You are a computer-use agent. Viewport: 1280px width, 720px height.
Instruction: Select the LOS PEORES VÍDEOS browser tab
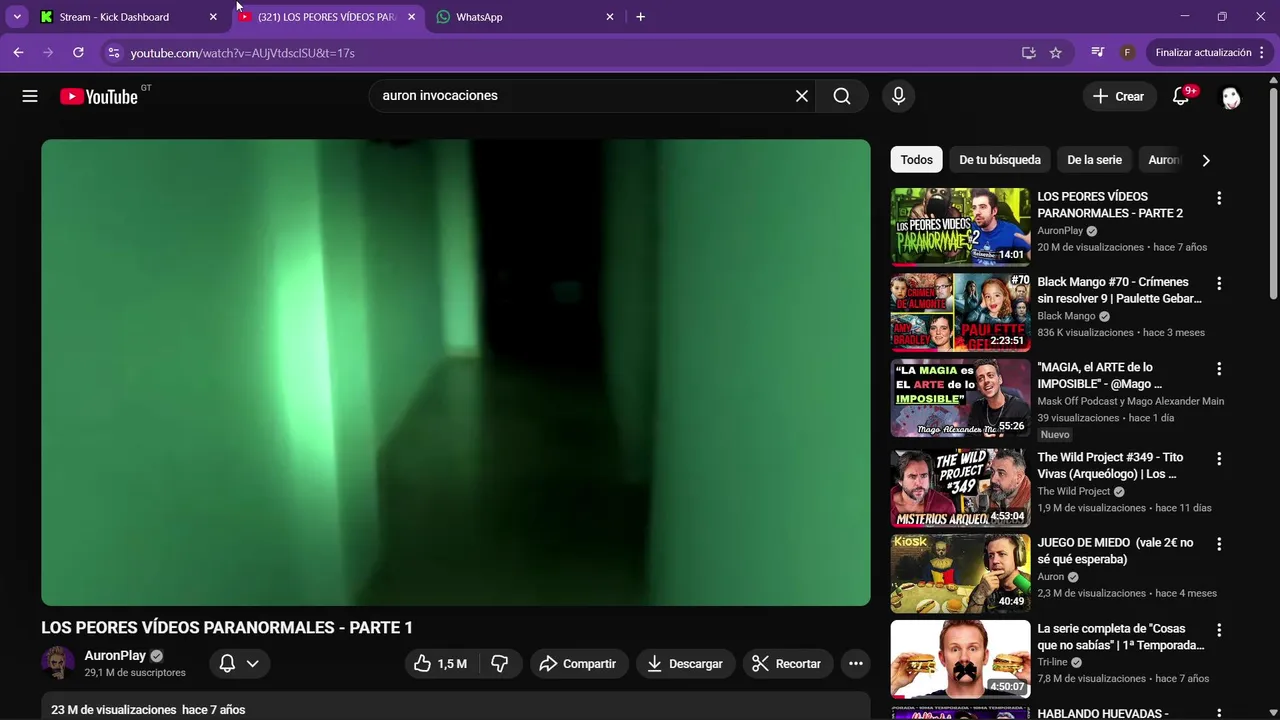326,17
